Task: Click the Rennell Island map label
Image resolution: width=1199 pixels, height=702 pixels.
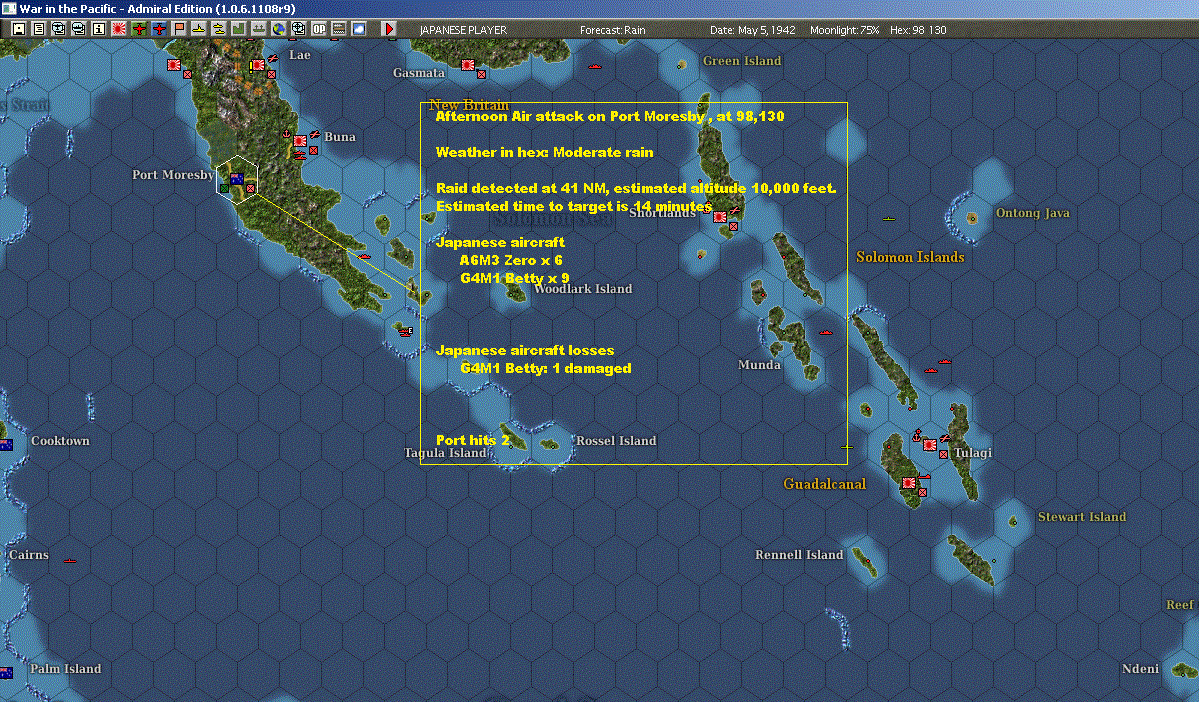Action: (799, 554)
